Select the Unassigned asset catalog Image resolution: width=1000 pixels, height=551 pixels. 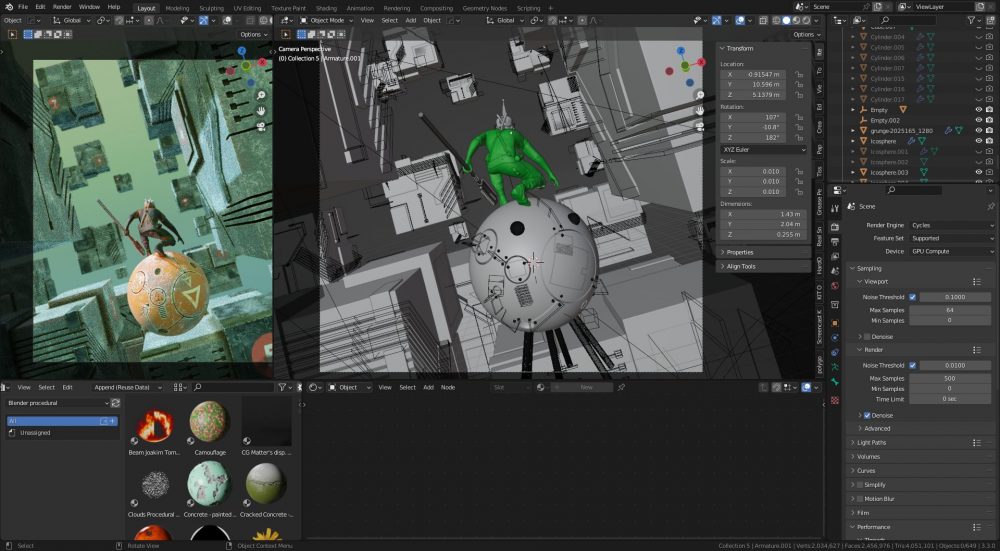click(62, 432)
